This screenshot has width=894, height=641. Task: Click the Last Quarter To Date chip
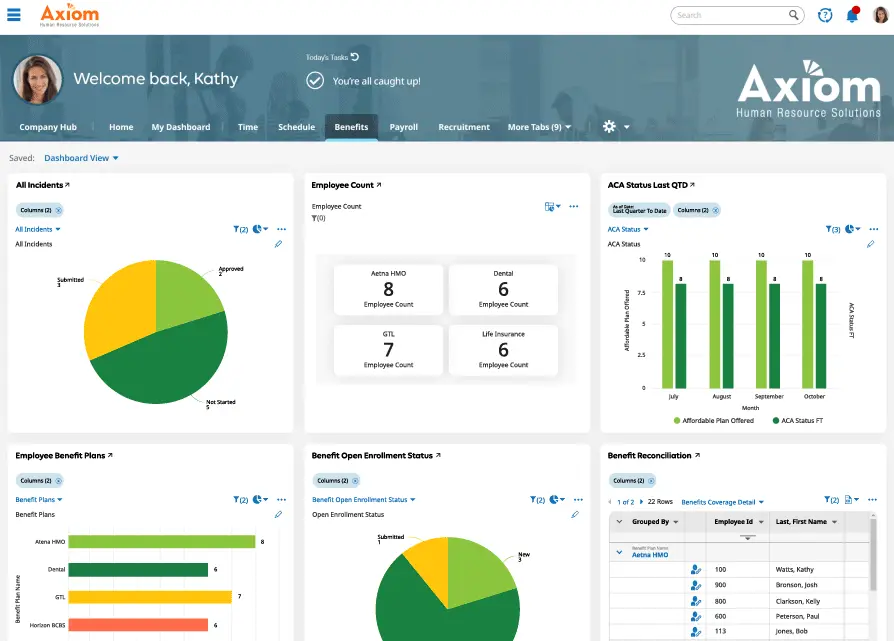click(639, 210)
